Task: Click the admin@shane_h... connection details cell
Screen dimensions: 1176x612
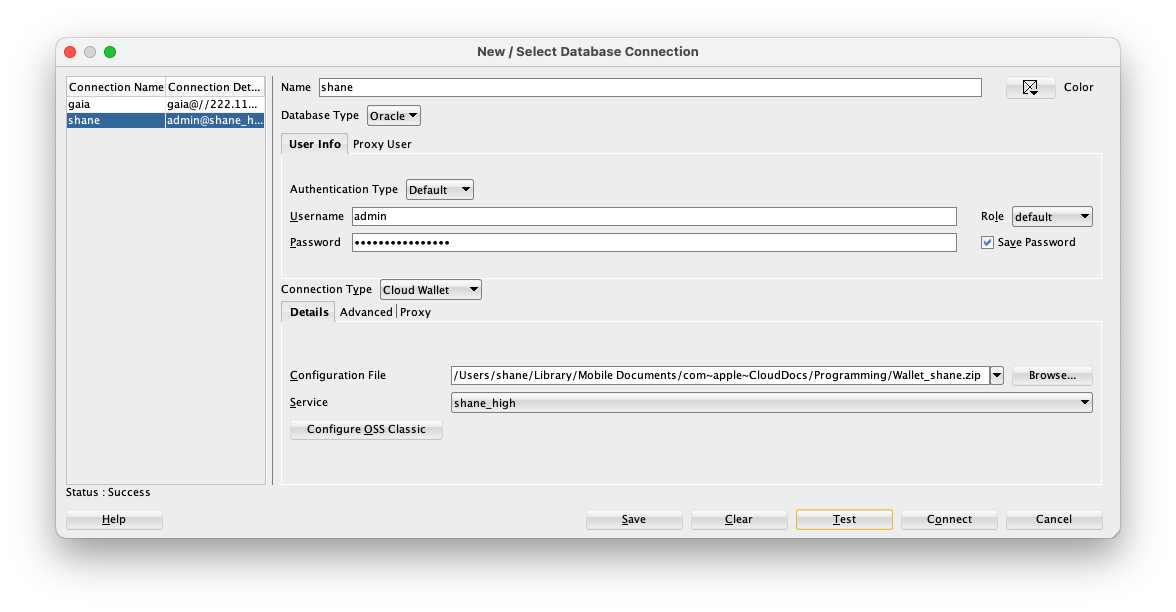Action: coord(214,120)
